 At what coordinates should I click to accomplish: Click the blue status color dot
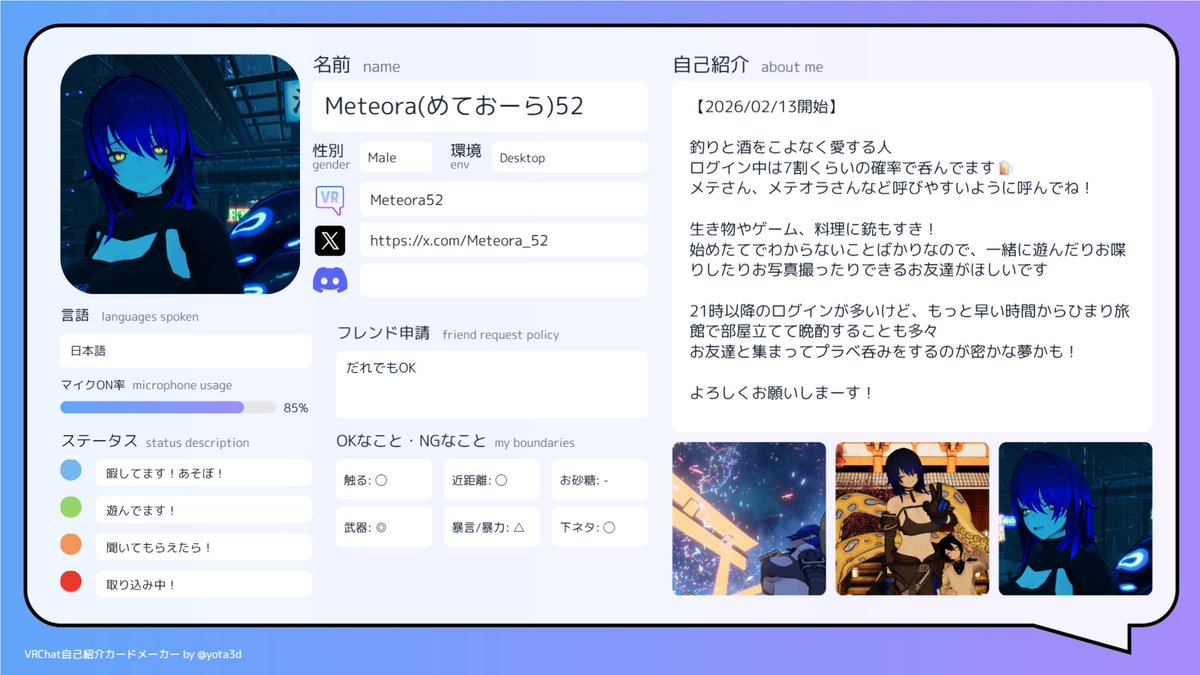[71, 470]
